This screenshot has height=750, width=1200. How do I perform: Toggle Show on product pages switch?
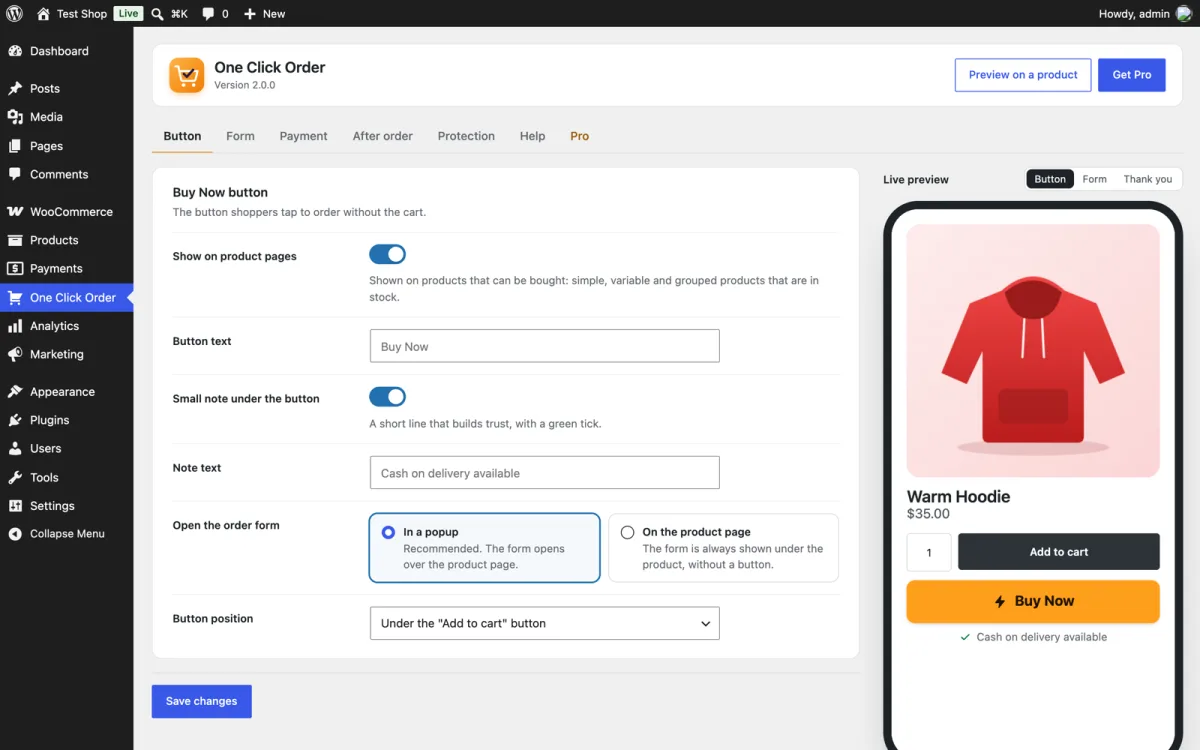tap(387, 255)
